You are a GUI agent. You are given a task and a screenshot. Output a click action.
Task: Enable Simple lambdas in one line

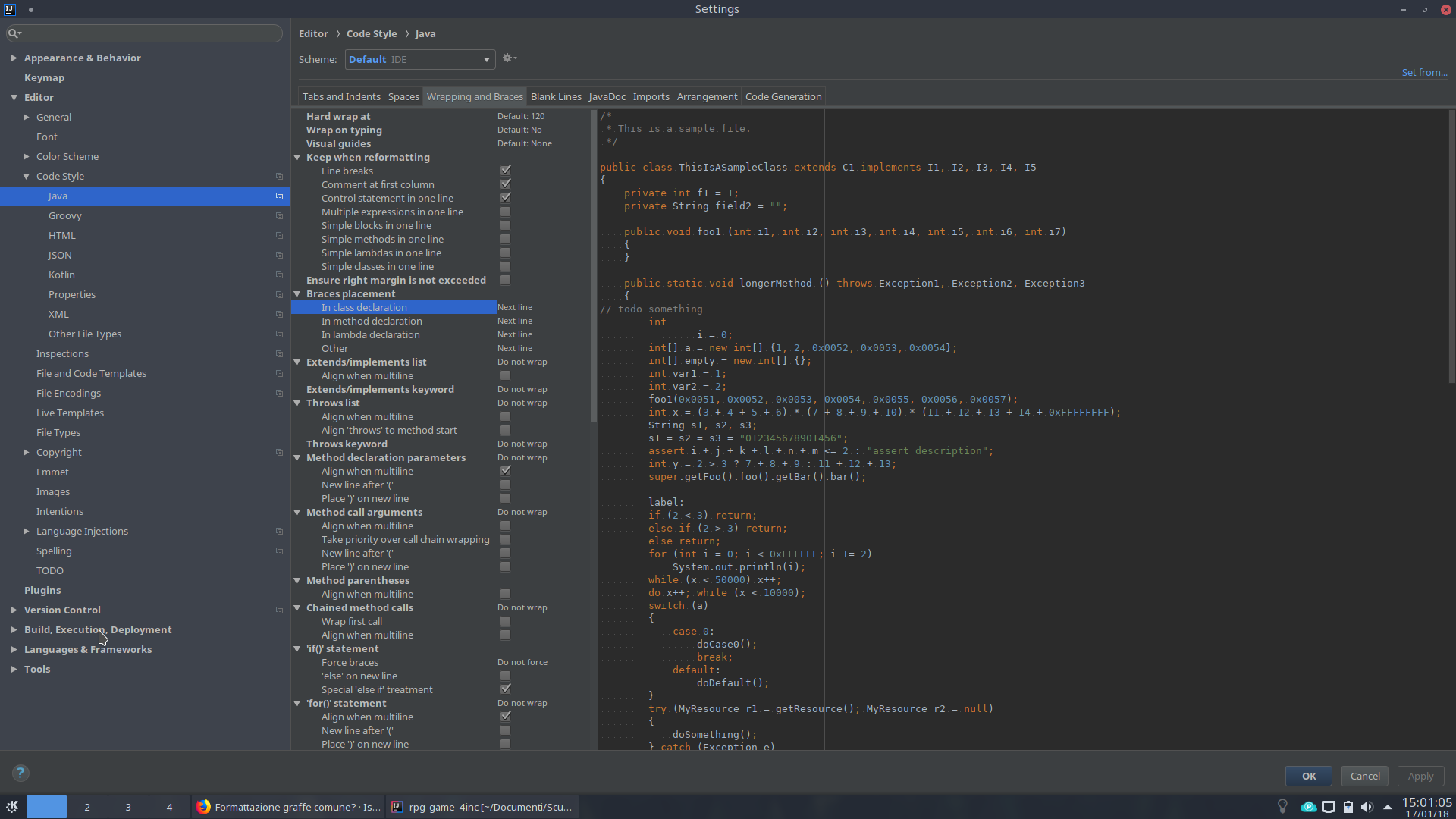point(506,253)
